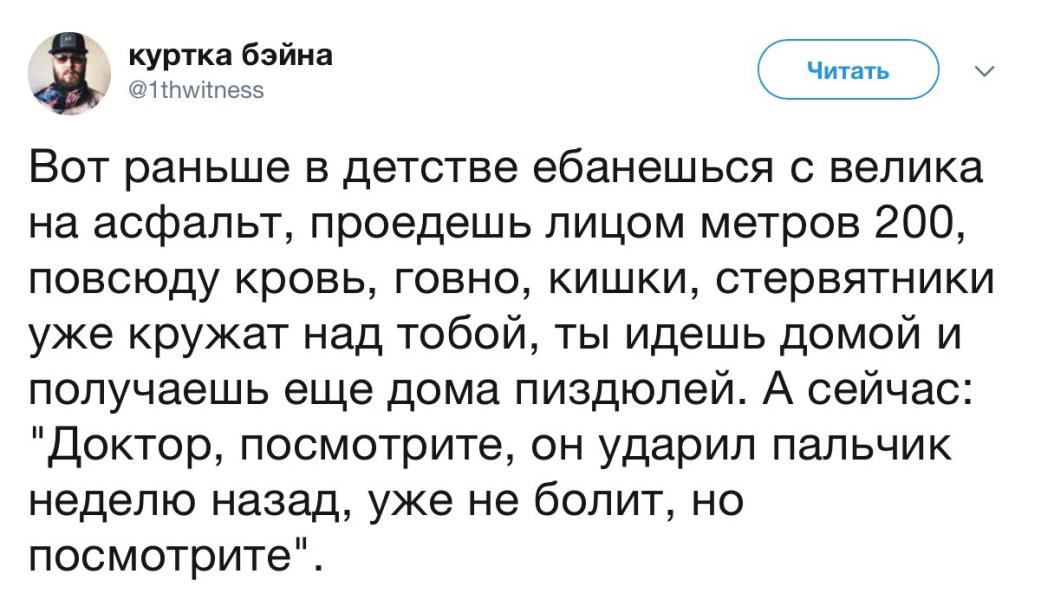The width and height of the screenshot is (1053, 600).
Task: Expand the chevron menu next to Читать
Action: click(984, 71)
